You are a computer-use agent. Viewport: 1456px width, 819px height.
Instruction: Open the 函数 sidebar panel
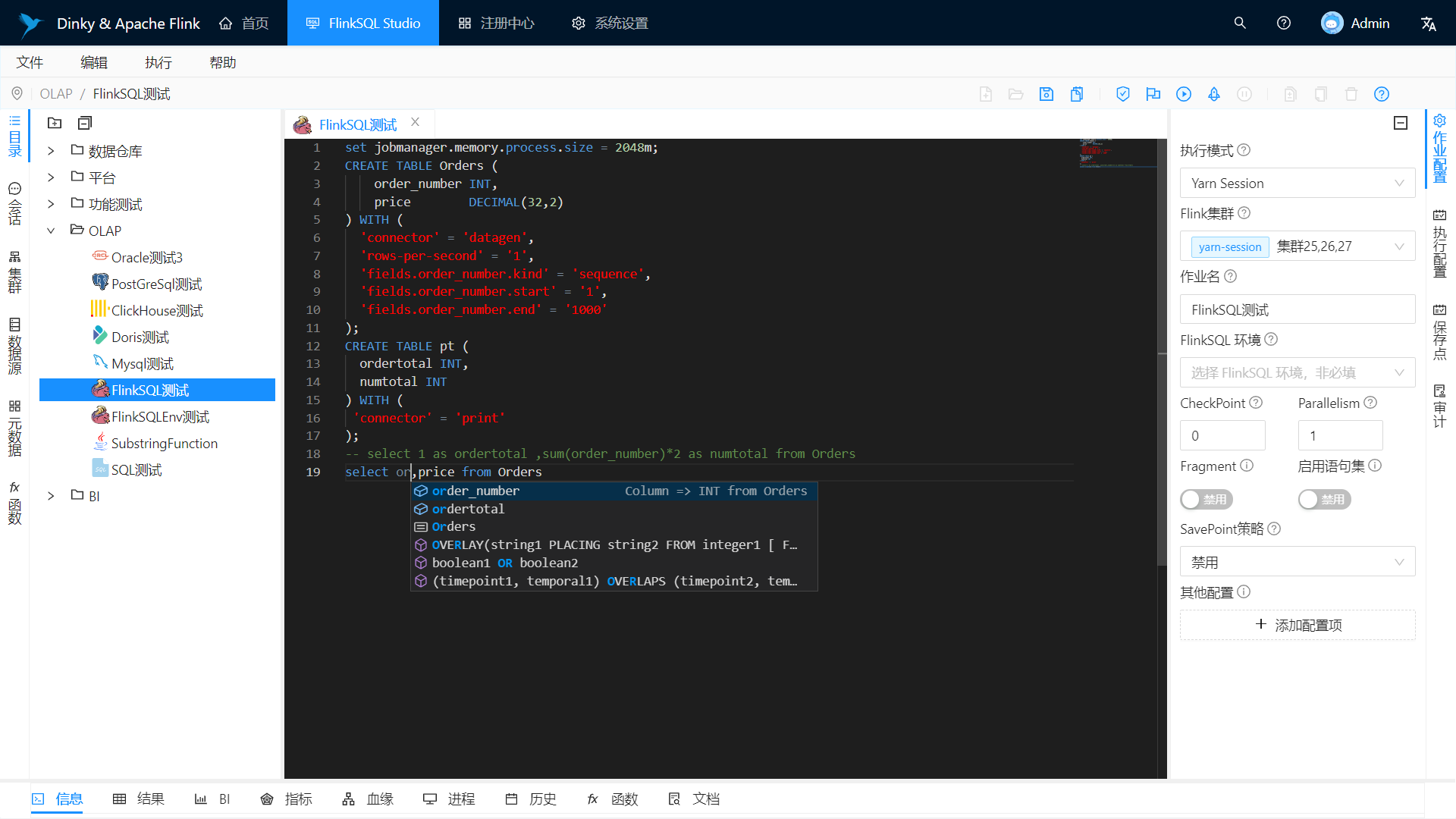click(14, 503)
